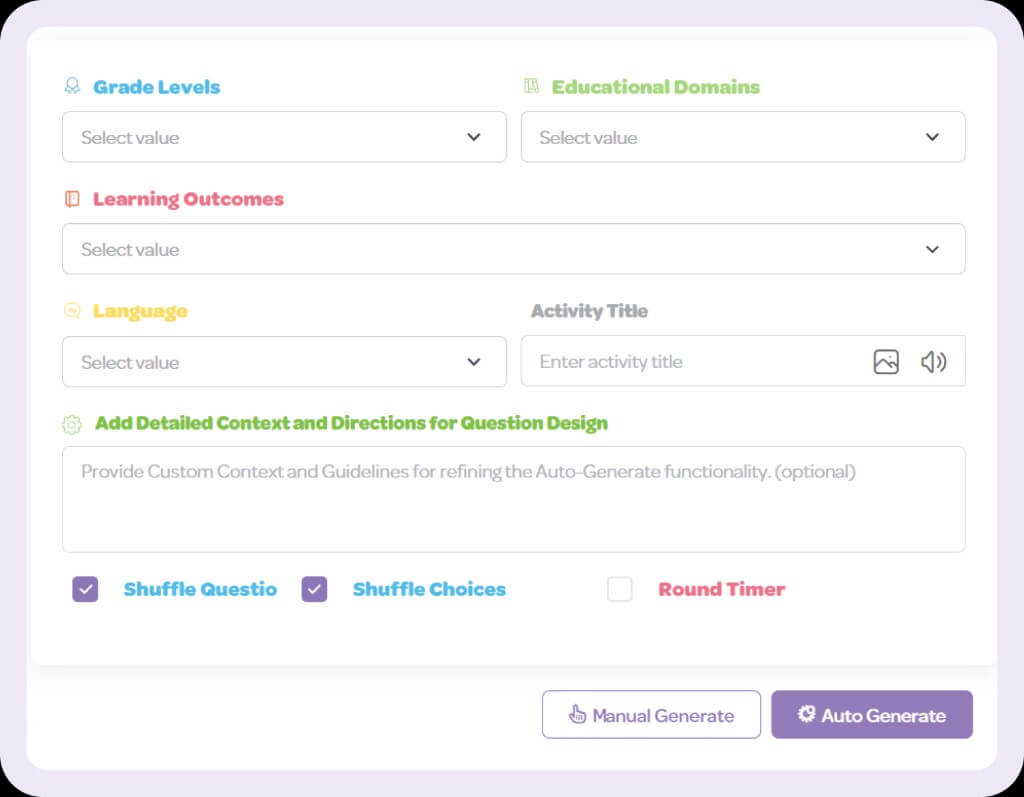
Task: Expand the Educational Domains dropdown
Action: pos(743,137)
